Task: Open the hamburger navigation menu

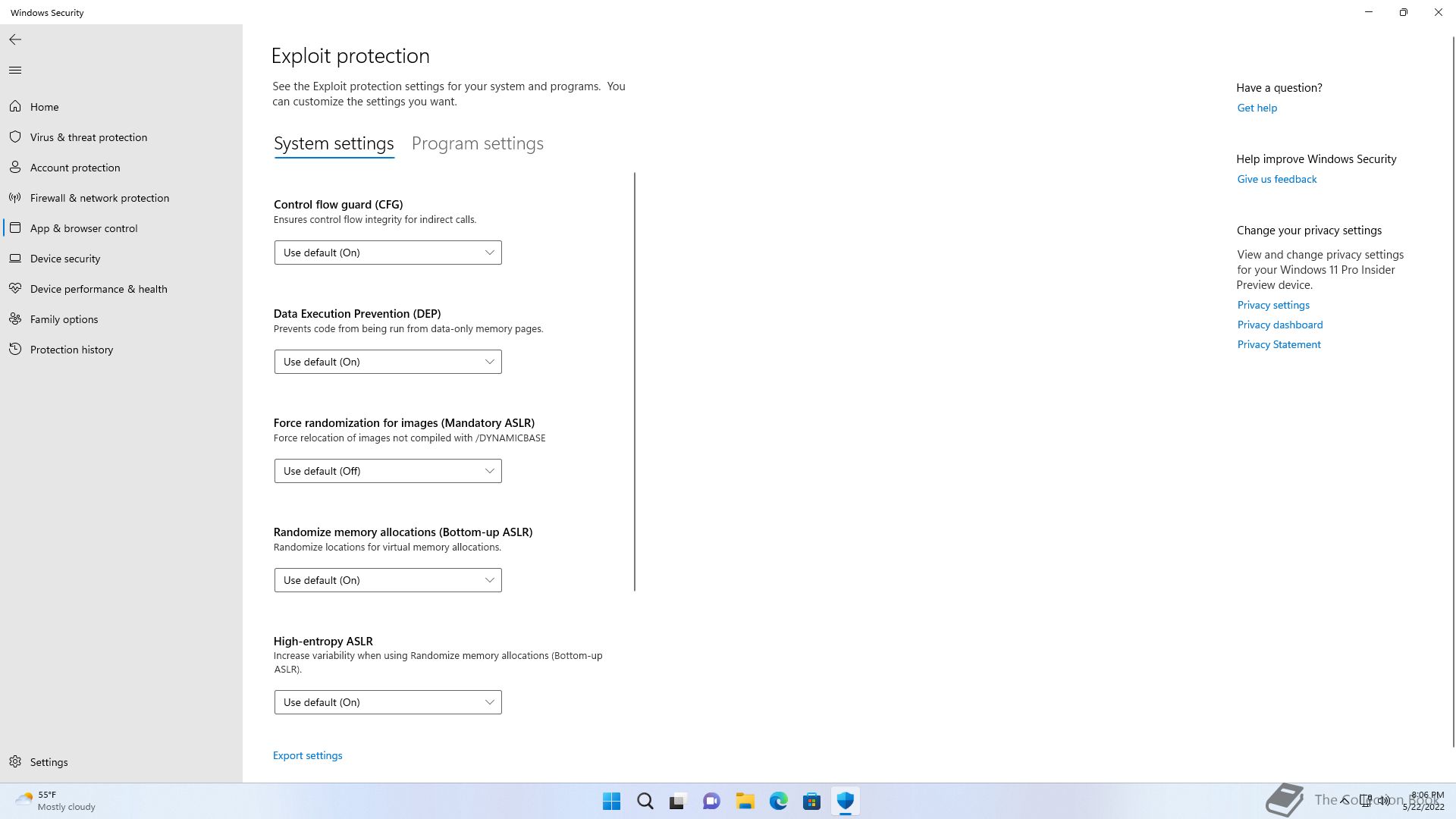Action: (15, 71)
